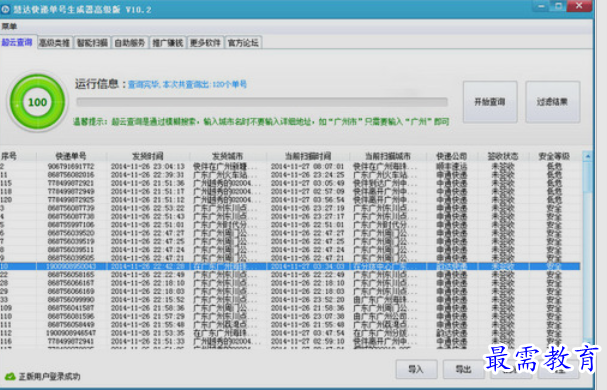This screenshot has height=390, width=607.
Task: Select the row with sequence number 110
Action: [x=290, y=316]
